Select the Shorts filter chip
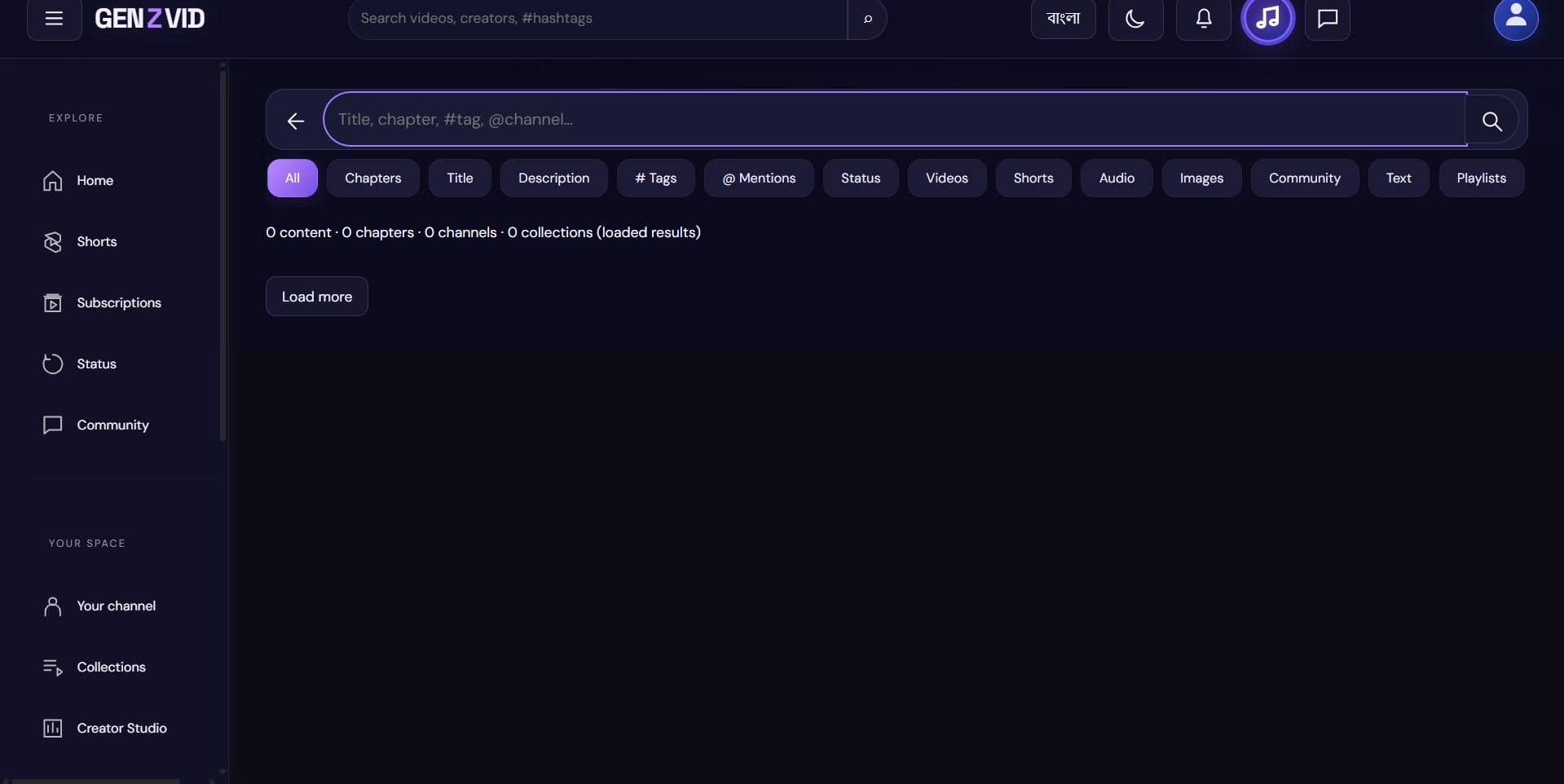The height and width of the screenshot is (784, 1564). pyautogui.click(x=1033, y=178)
